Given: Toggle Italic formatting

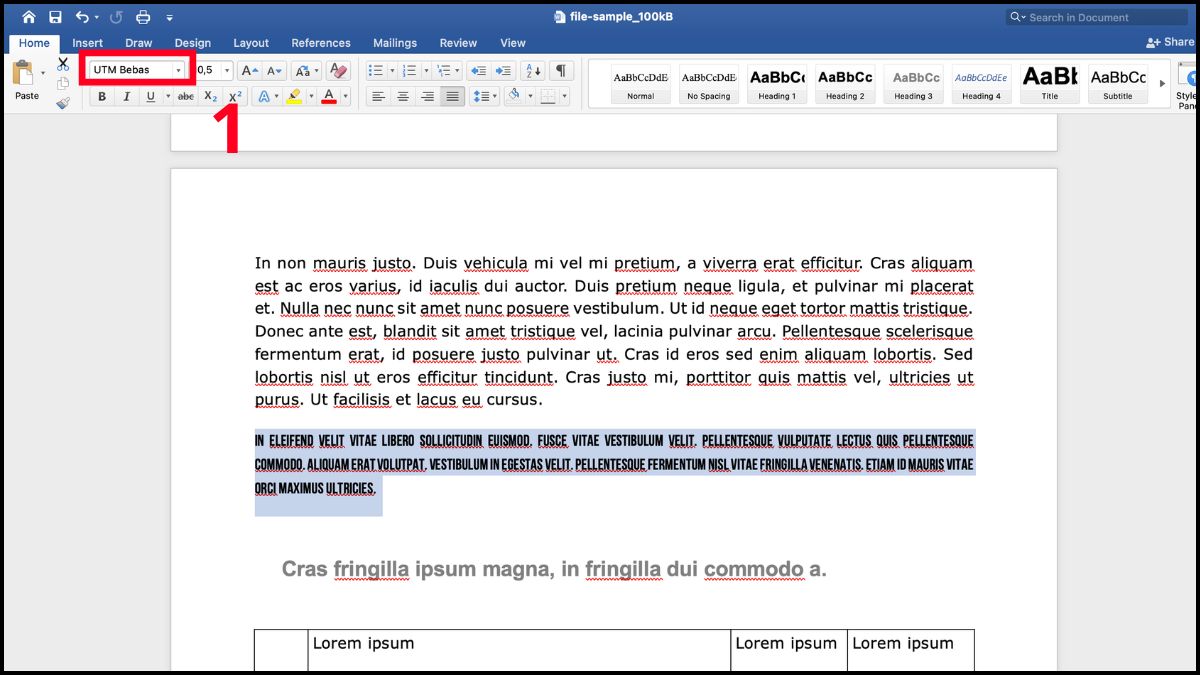Looking at the screenshot, I should [126, 97].
